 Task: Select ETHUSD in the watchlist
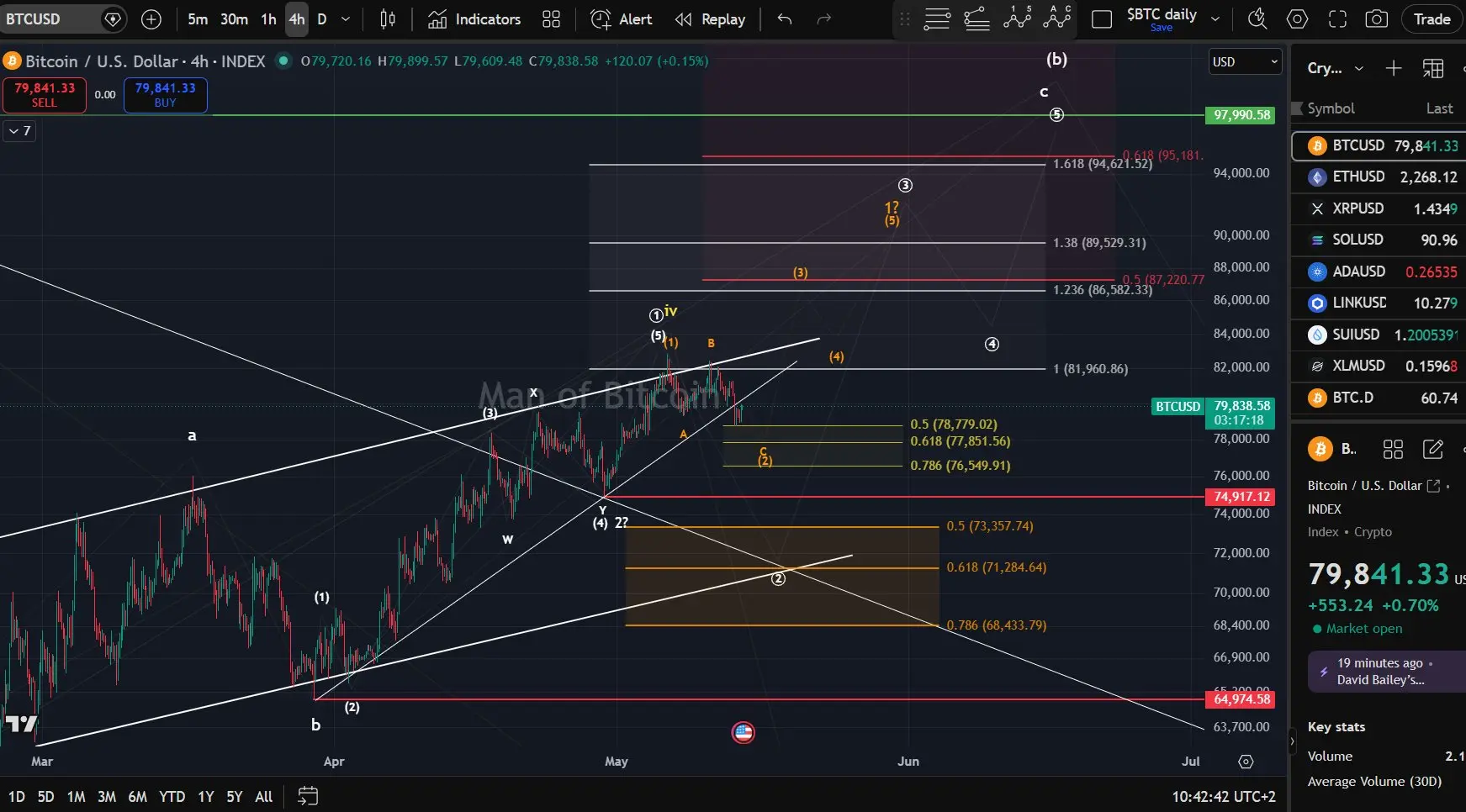[1379, 177]
